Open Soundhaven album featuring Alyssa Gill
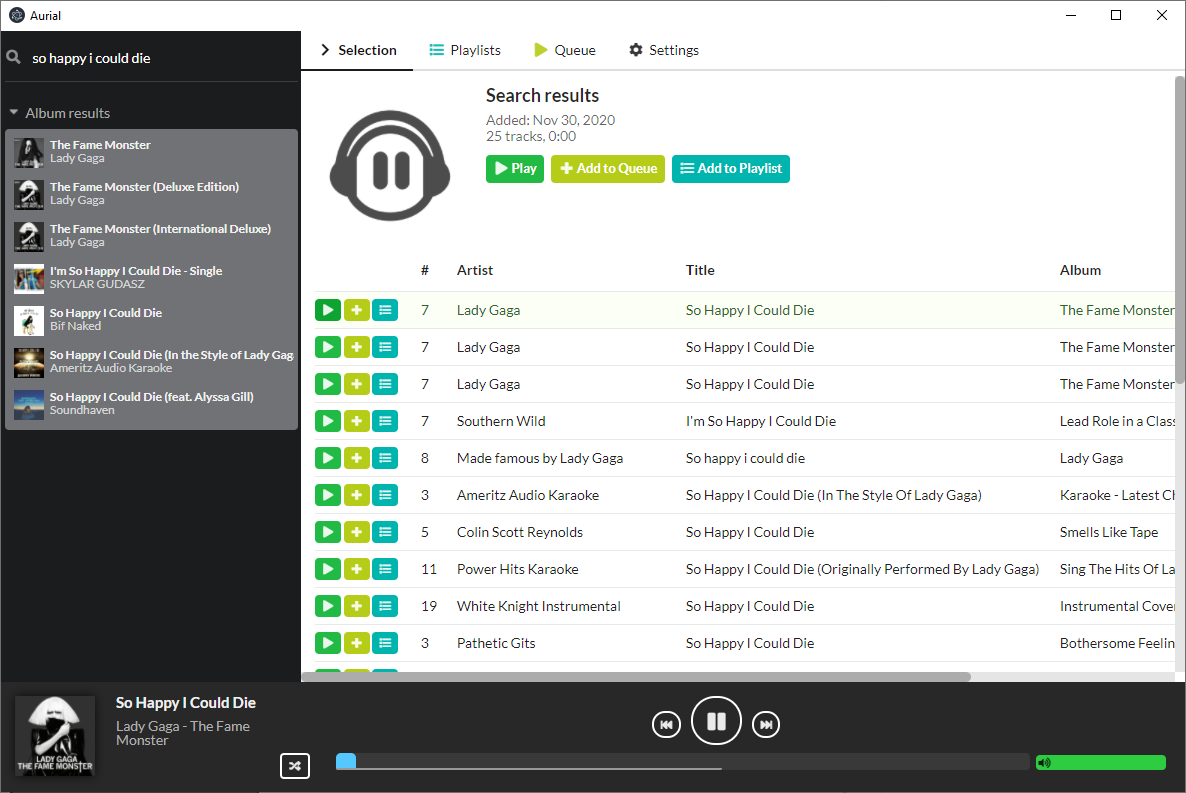 151,403
